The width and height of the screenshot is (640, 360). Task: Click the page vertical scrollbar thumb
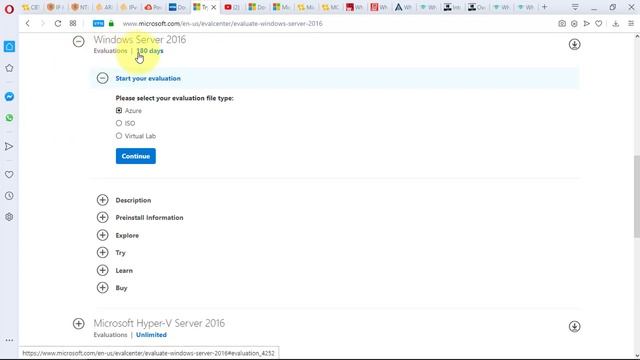pyautogui.click(x=637, y=196)
